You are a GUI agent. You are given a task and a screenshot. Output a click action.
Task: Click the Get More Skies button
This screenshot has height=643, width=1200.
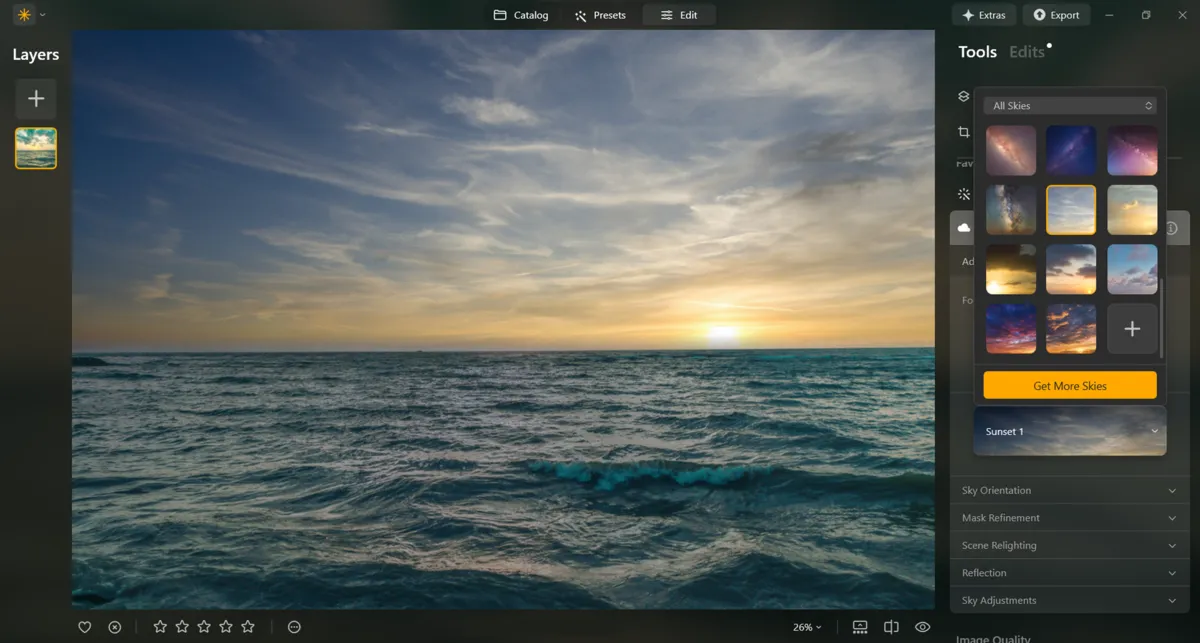tap(1069, 386)
